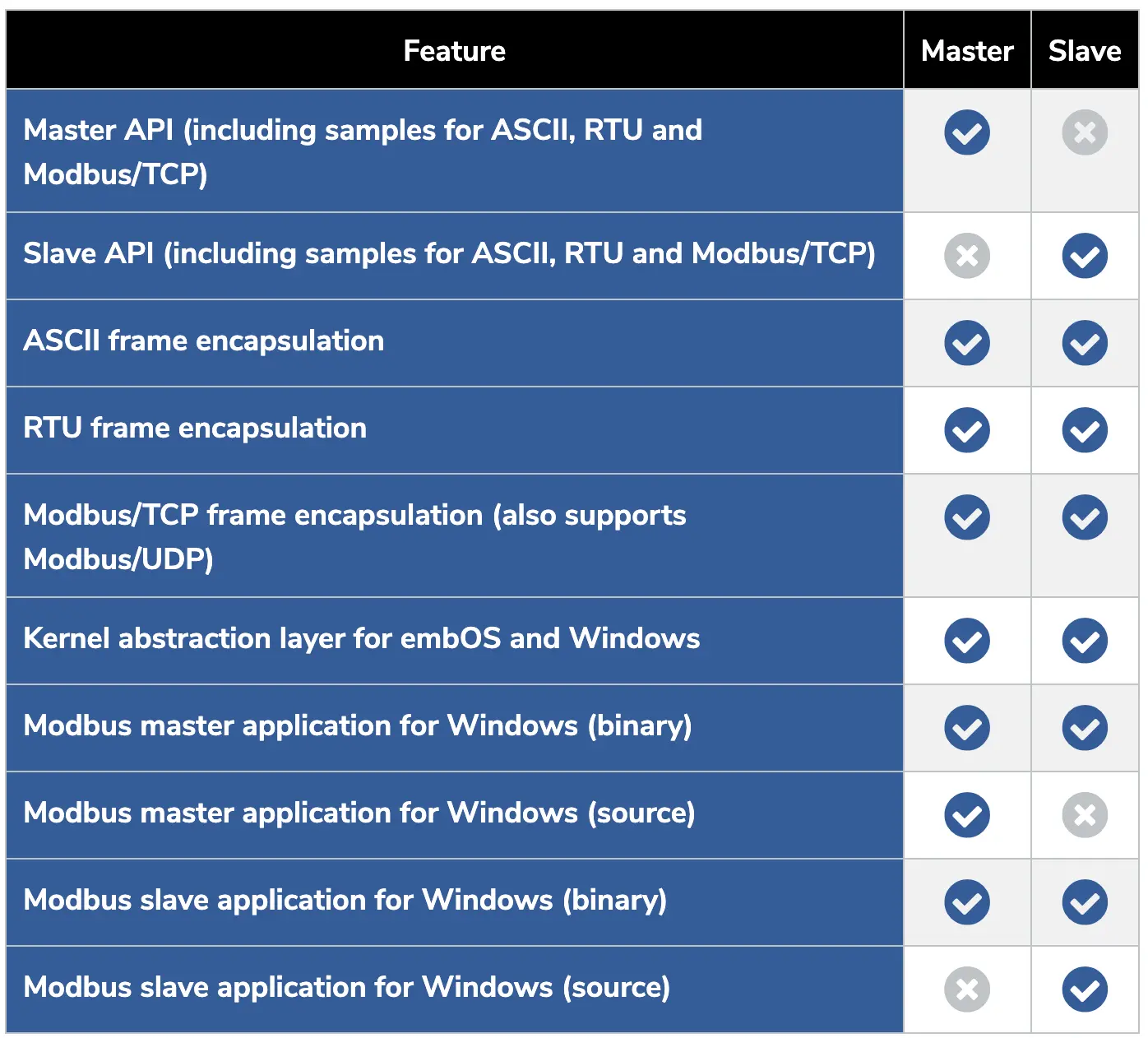Select the ASCII frame encapsulation feature text
Viewport: 1148px width, 1038px height.
point(204,341)
